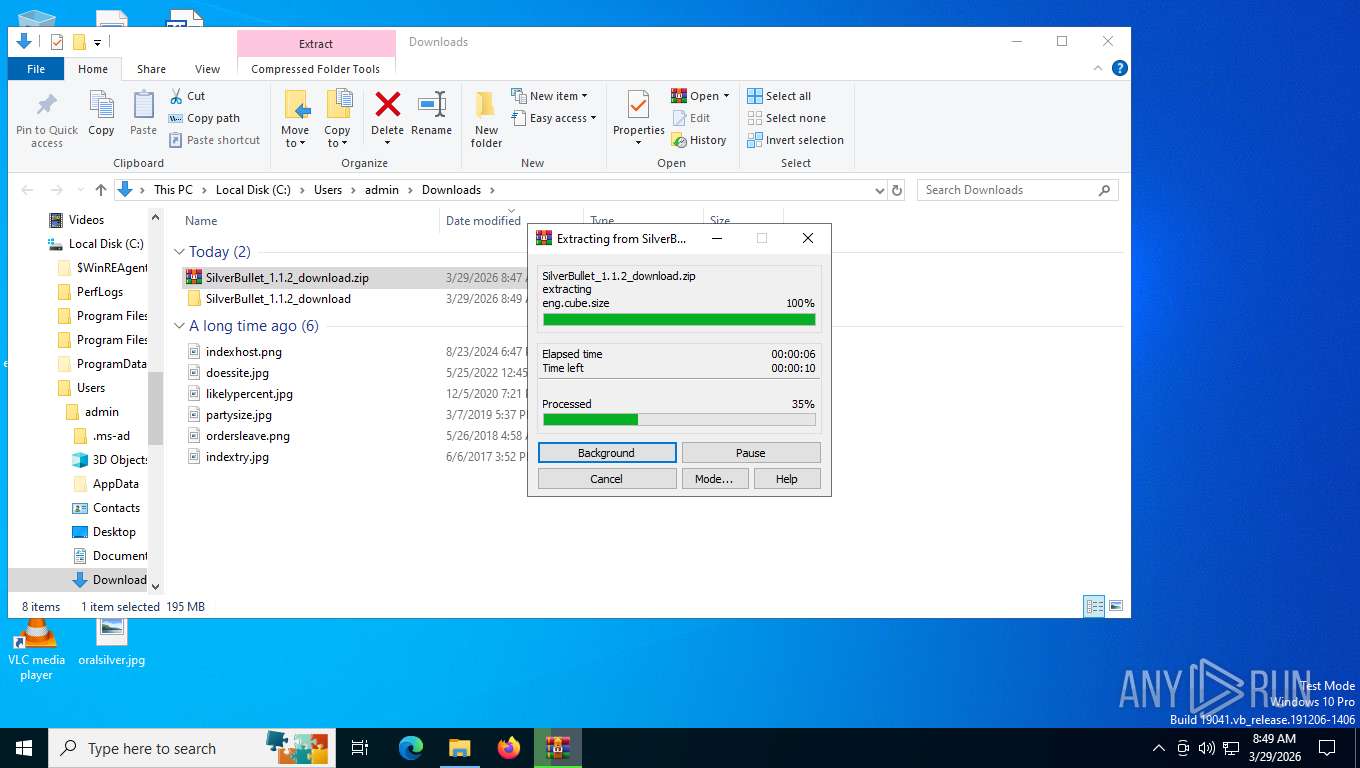
Task: Click Select none in ribbon
Action: (x=786, y=118)
